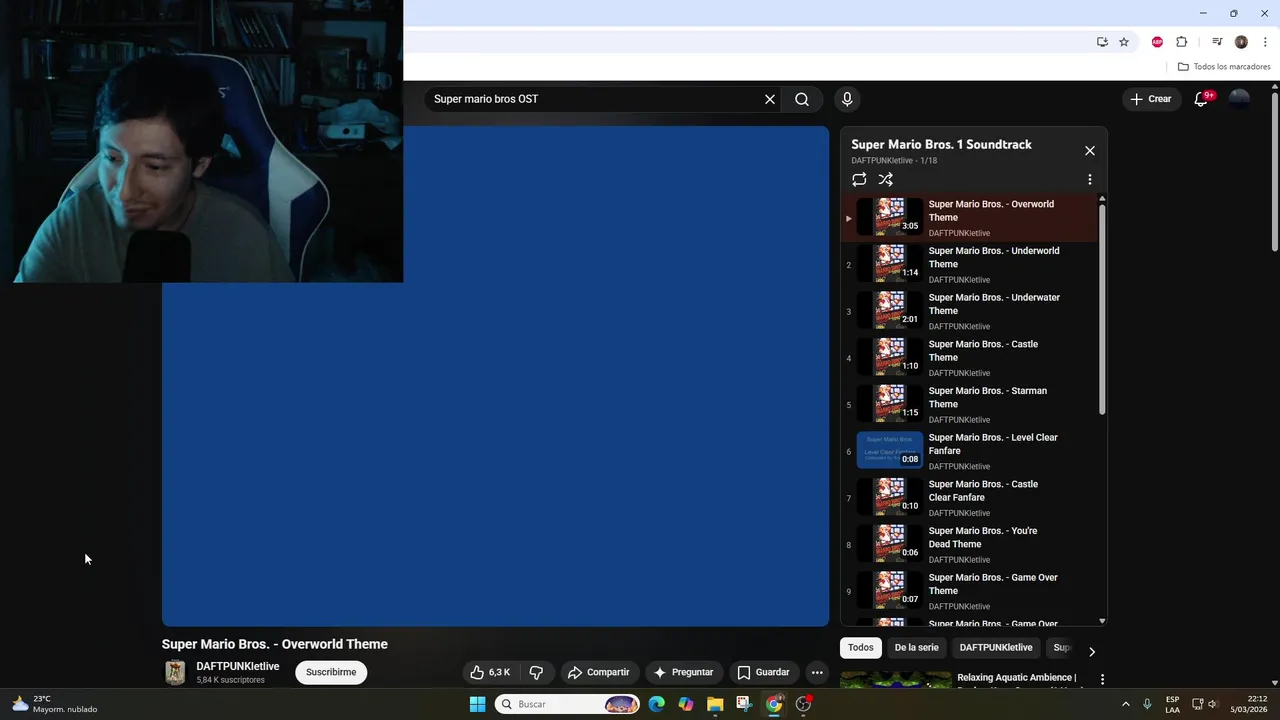
Task: Open the clock showing 22:12
Action: [x=1249, y=704]
